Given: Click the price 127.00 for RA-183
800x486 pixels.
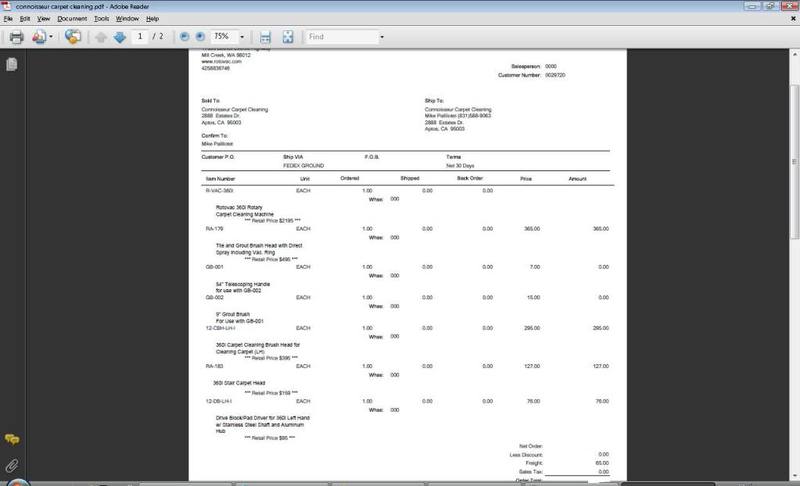Looking at the screenshot, I should coord(532,366).
